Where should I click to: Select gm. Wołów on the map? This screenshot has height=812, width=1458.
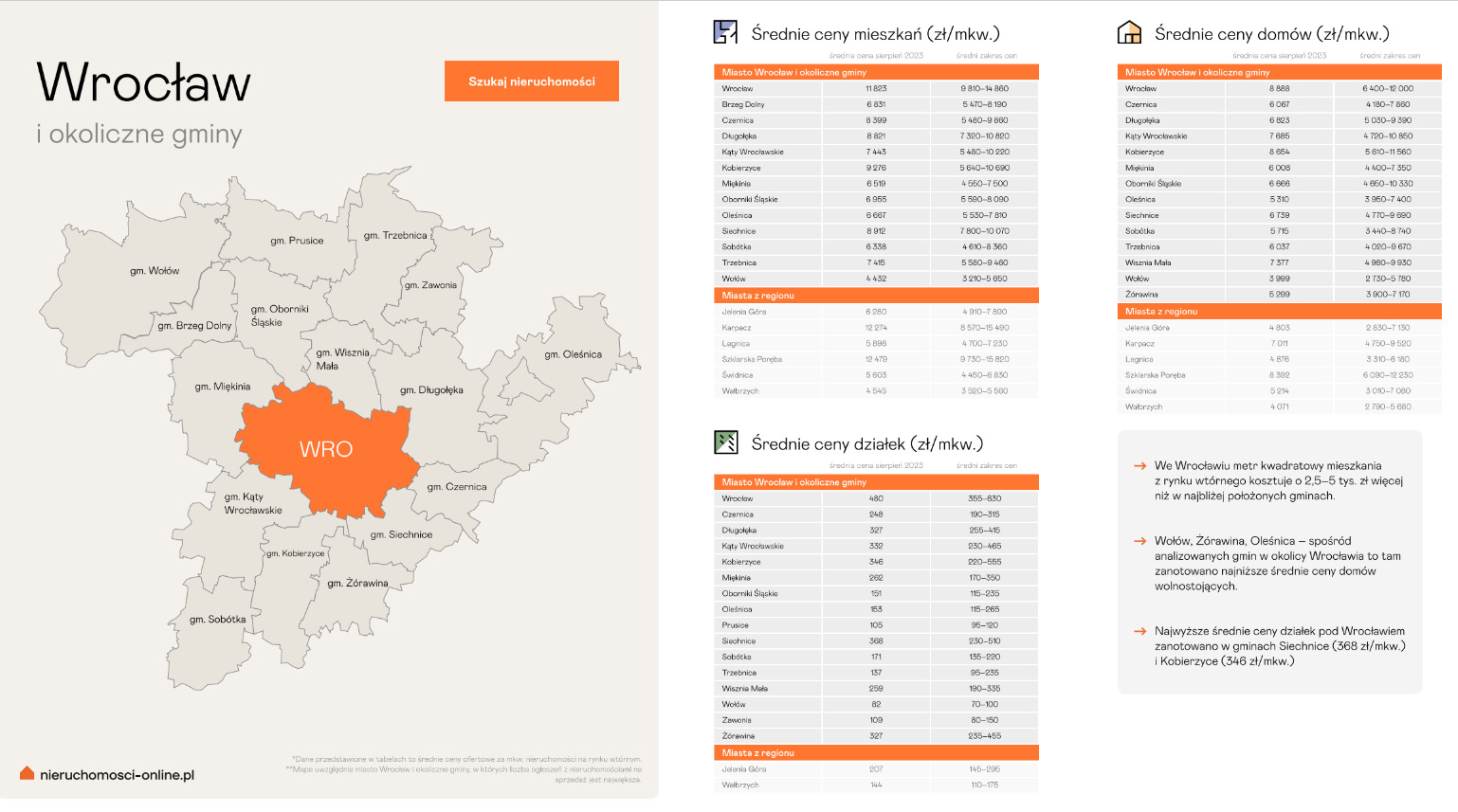point(155,271)
